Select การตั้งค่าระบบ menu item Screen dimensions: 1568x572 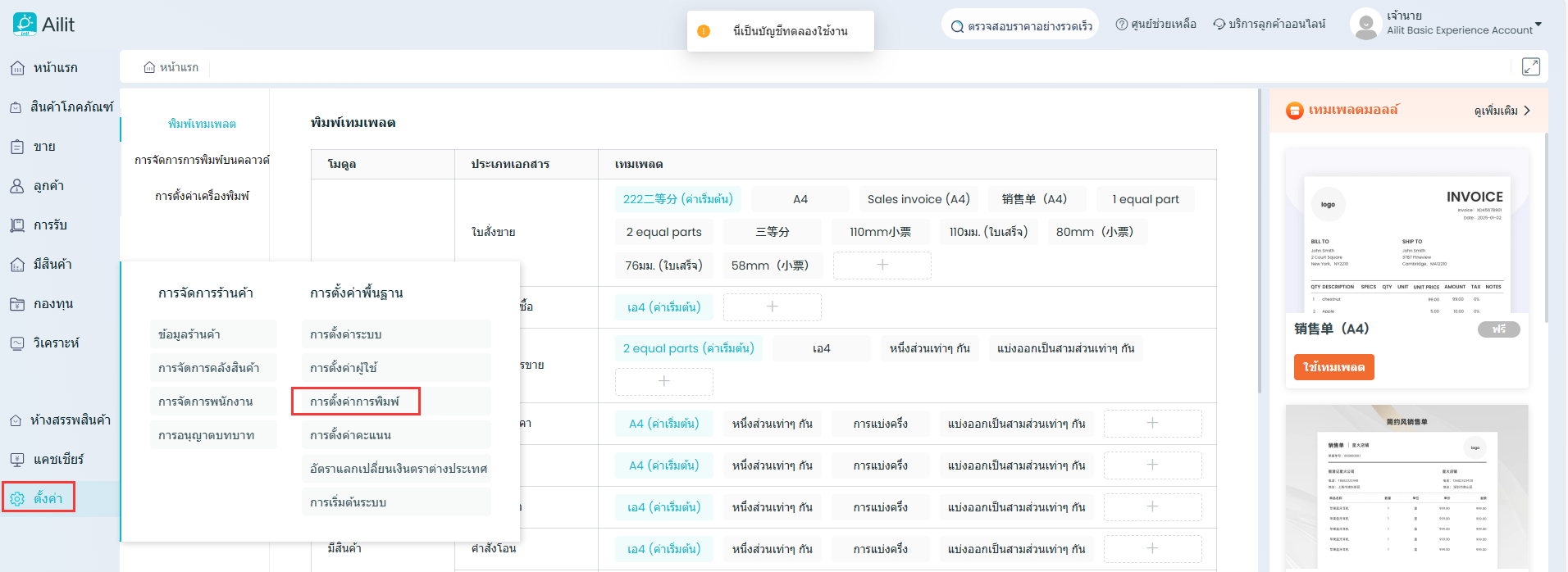tap(346, 334)
